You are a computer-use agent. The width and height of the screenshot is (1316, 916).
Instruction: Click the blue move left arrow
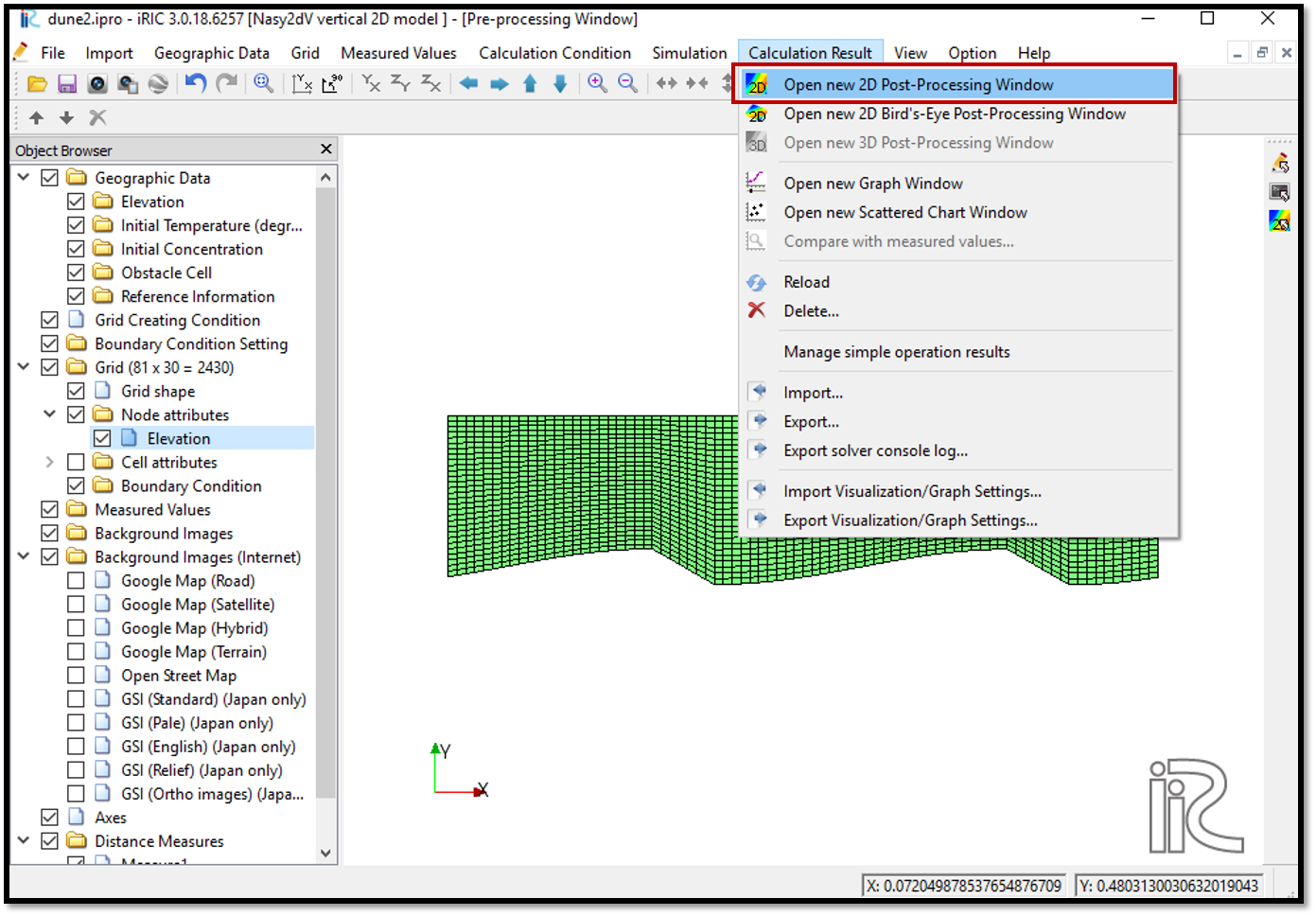pyautogui.click(x=469, y=83)
